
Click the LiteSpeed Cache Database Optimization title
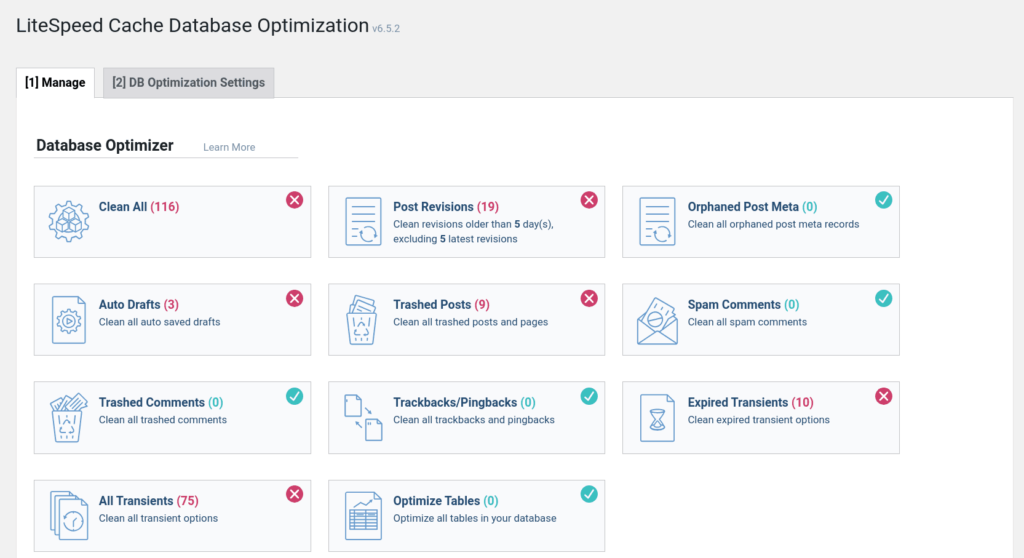point(193,25)
